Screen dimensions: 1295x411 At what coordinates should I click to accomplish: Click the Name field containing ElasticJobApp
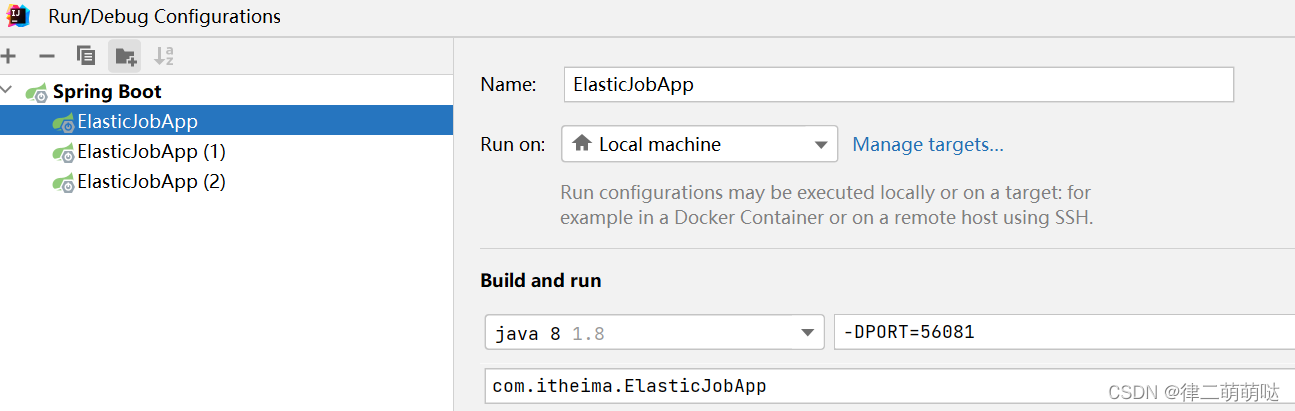coord(899,85)
